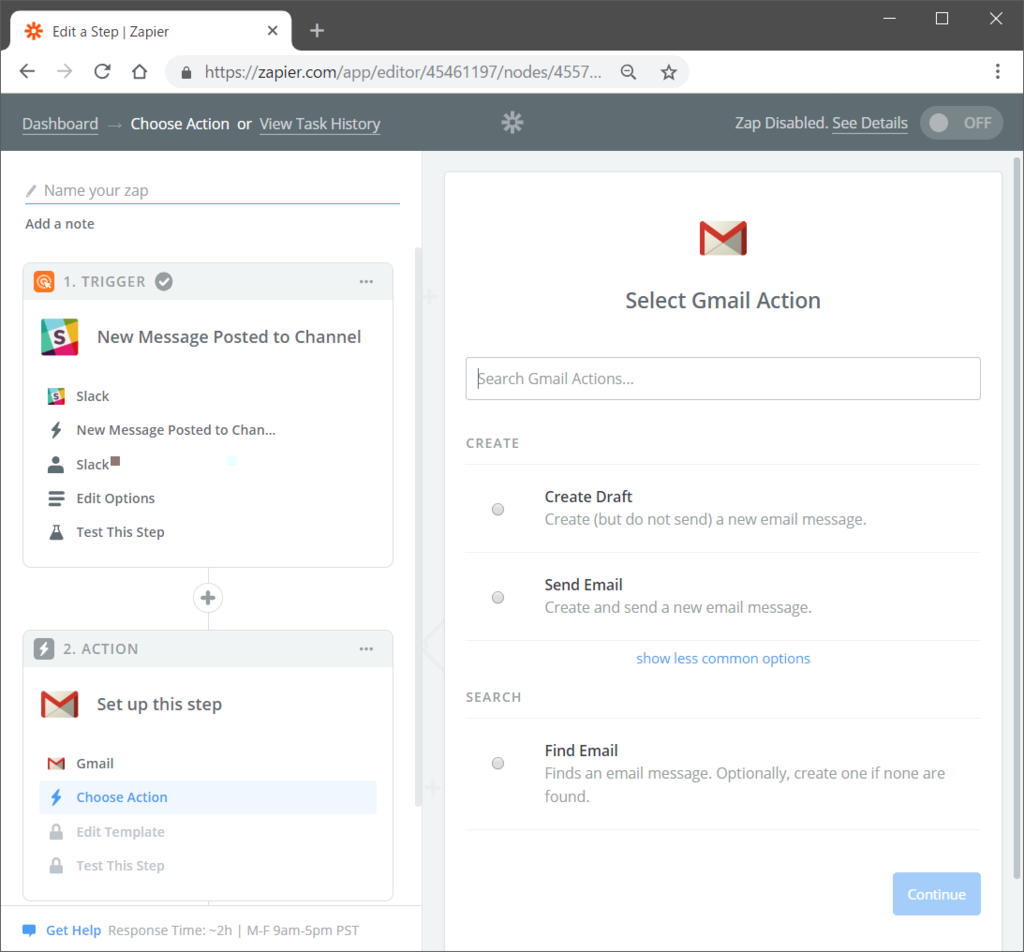Image resolution: width=1024 pixels, height=952 pixels.
Task: Click the small Gmail icon row
Action: [56, 763]
